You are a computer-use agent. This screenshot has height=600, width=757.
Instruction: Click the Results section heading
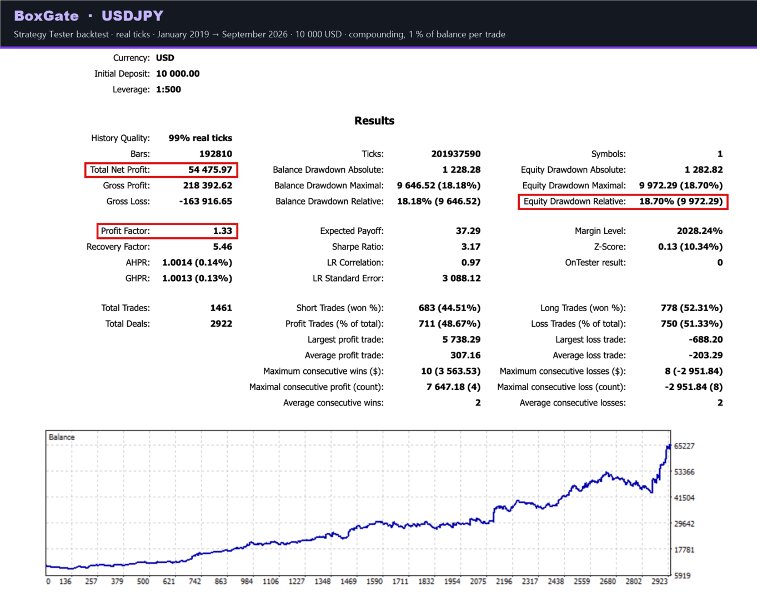[x=374, y=121]
